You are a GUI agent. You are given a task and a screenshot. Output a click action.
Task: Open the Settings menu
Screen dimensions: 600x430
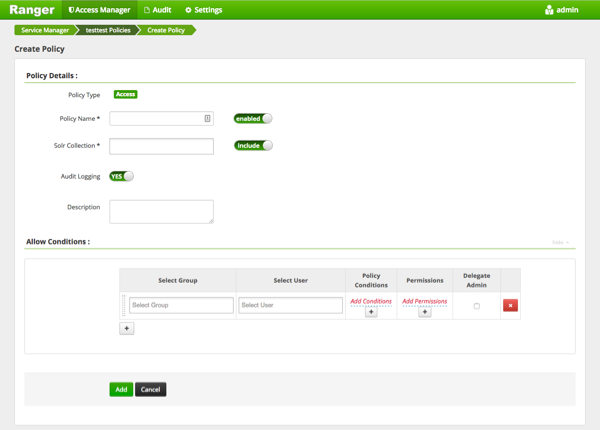click(204, 10)
